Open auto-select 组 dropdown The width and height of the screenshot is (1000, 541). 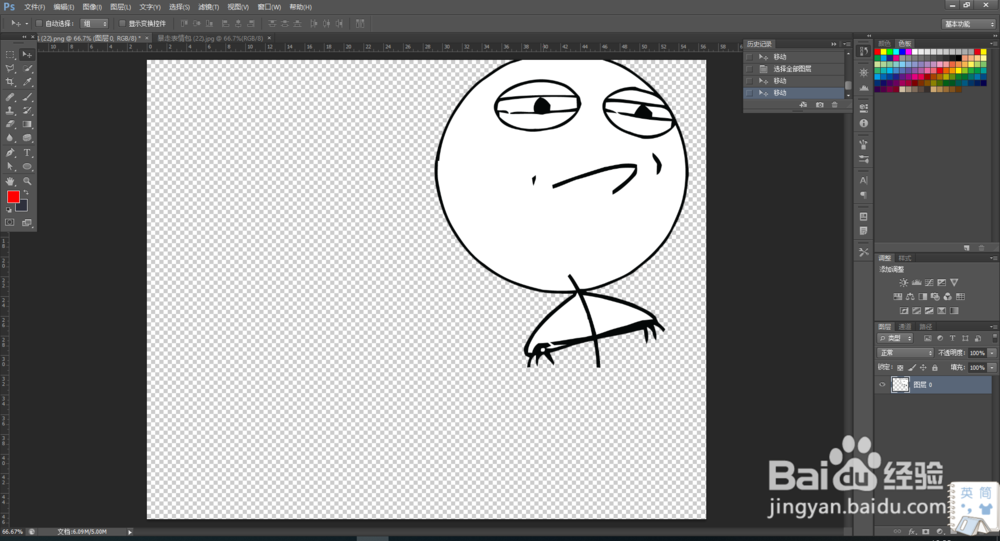coord(94,24)
